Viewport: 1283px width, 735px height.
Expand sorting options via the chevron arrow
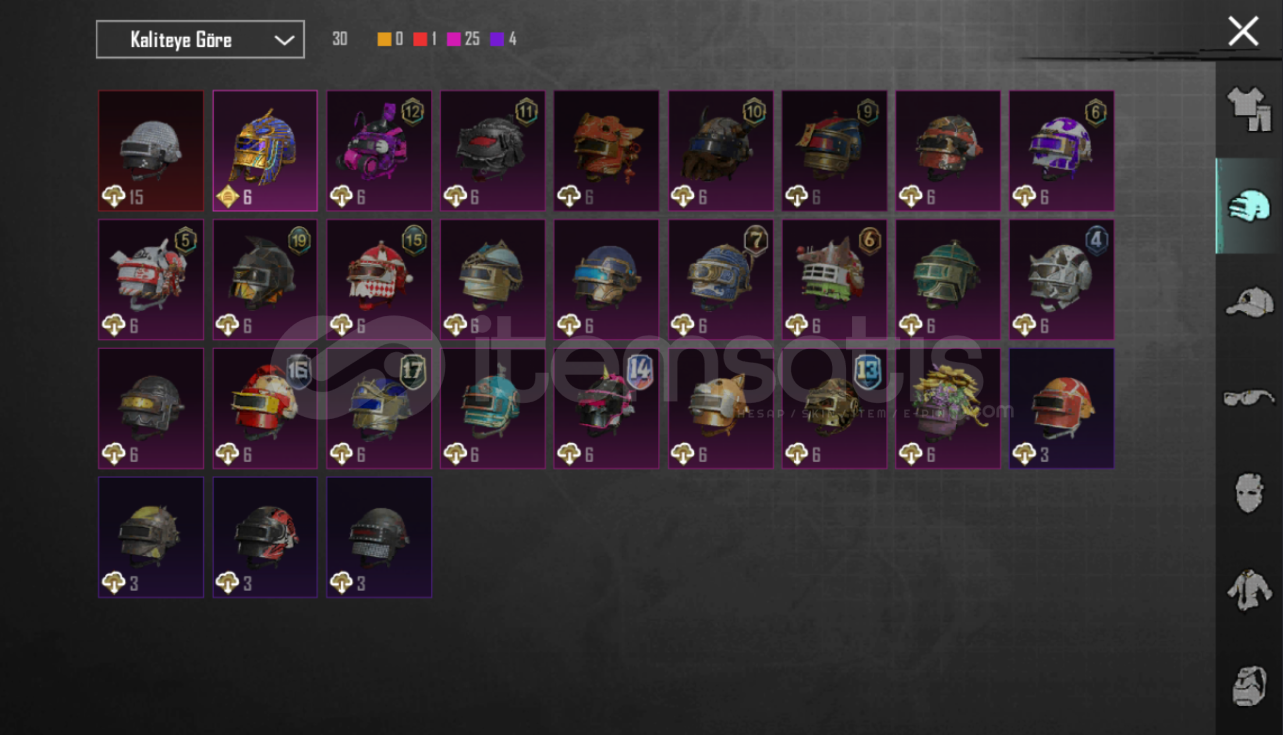284,40
